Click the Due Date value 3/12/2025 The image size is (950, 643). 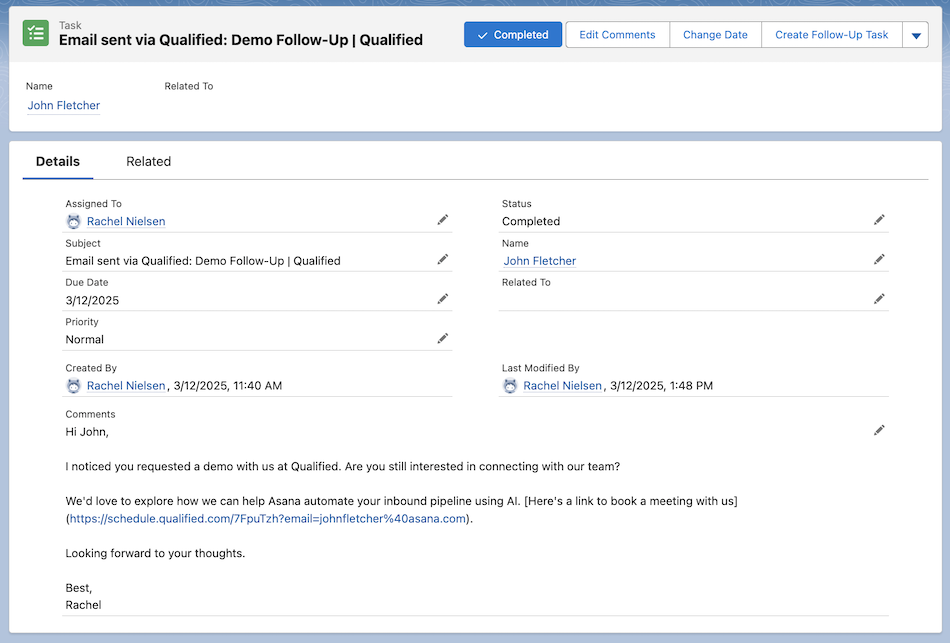[x=92, y=301]
